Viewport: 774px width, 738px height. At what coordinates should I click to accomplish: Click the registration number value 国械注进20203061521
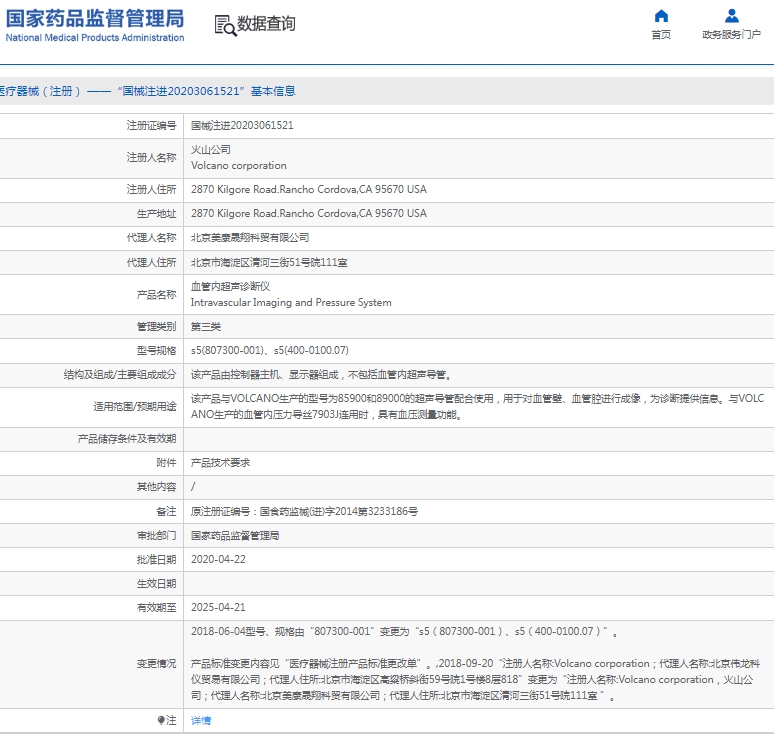click(x=242, y=125)
